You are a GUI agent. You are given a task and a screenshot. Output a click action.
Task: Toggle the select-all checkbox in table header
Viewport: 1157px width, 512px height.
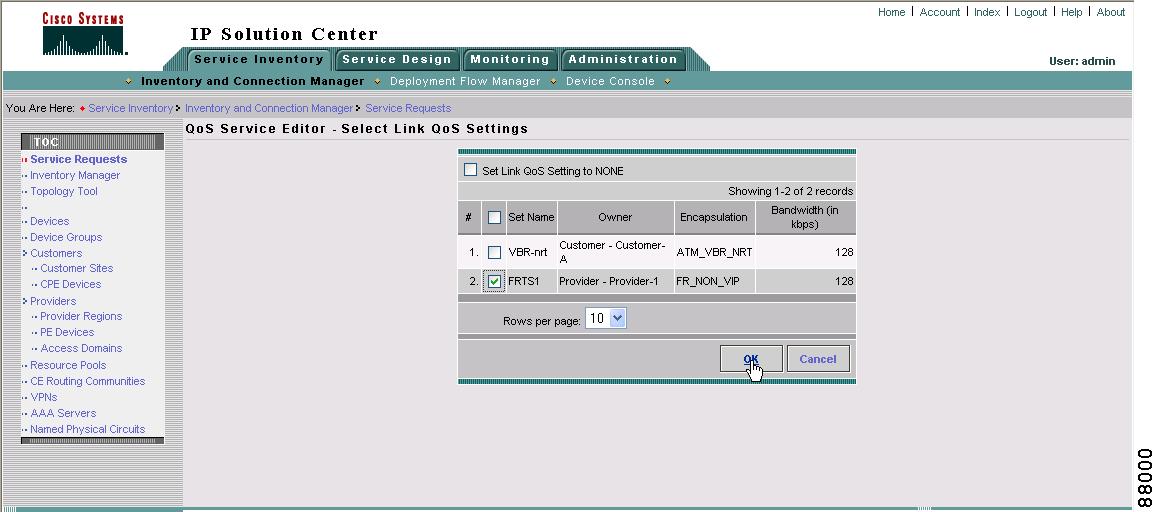(x=494, y=218)
